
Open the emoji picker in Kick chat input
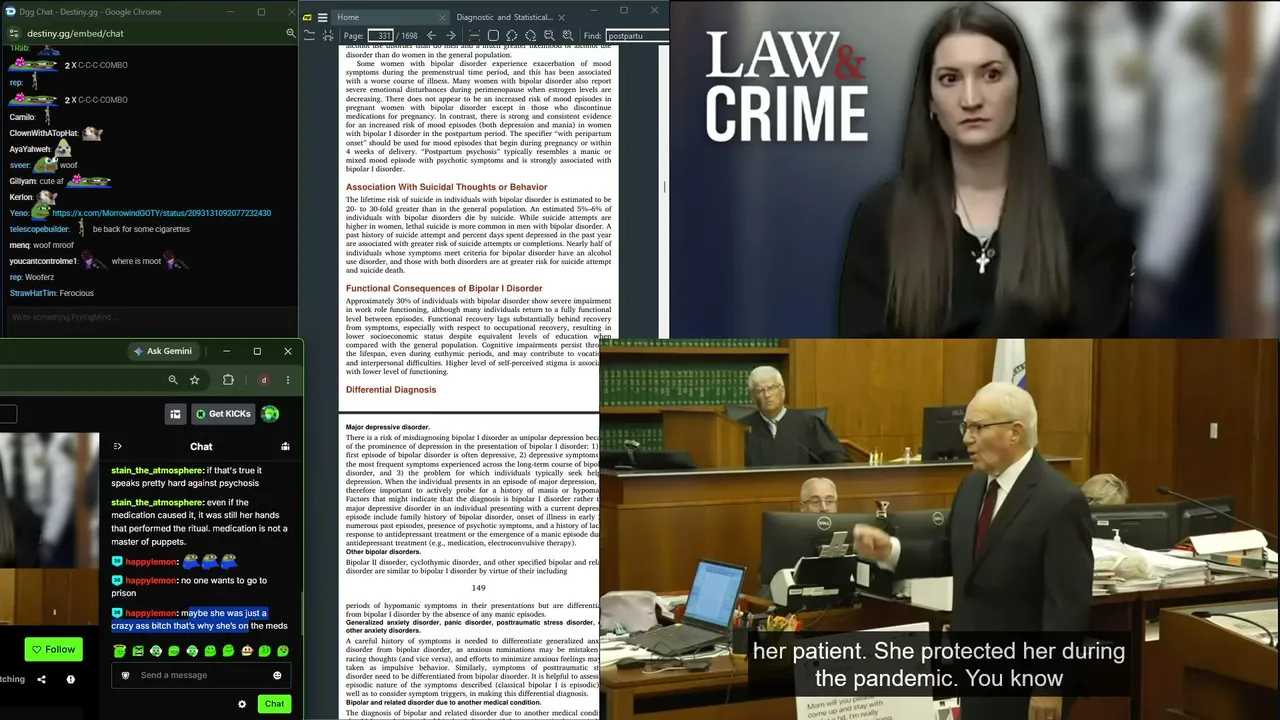(277, 675)
